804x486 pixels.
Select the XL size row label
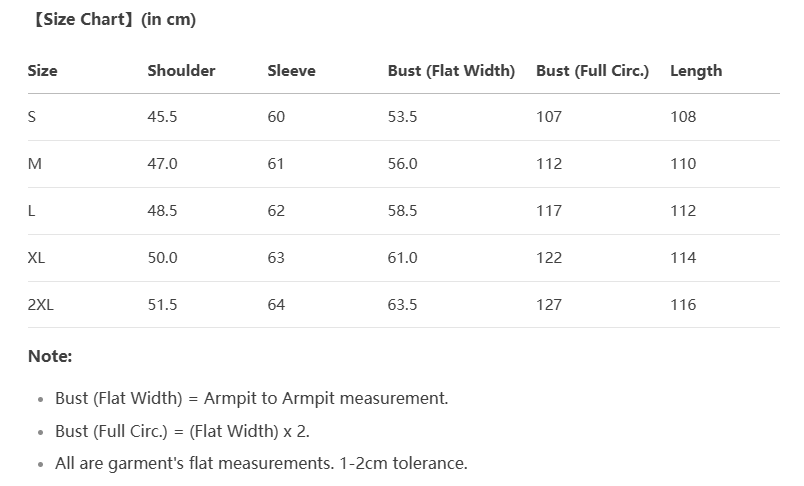tap(36, 258)
